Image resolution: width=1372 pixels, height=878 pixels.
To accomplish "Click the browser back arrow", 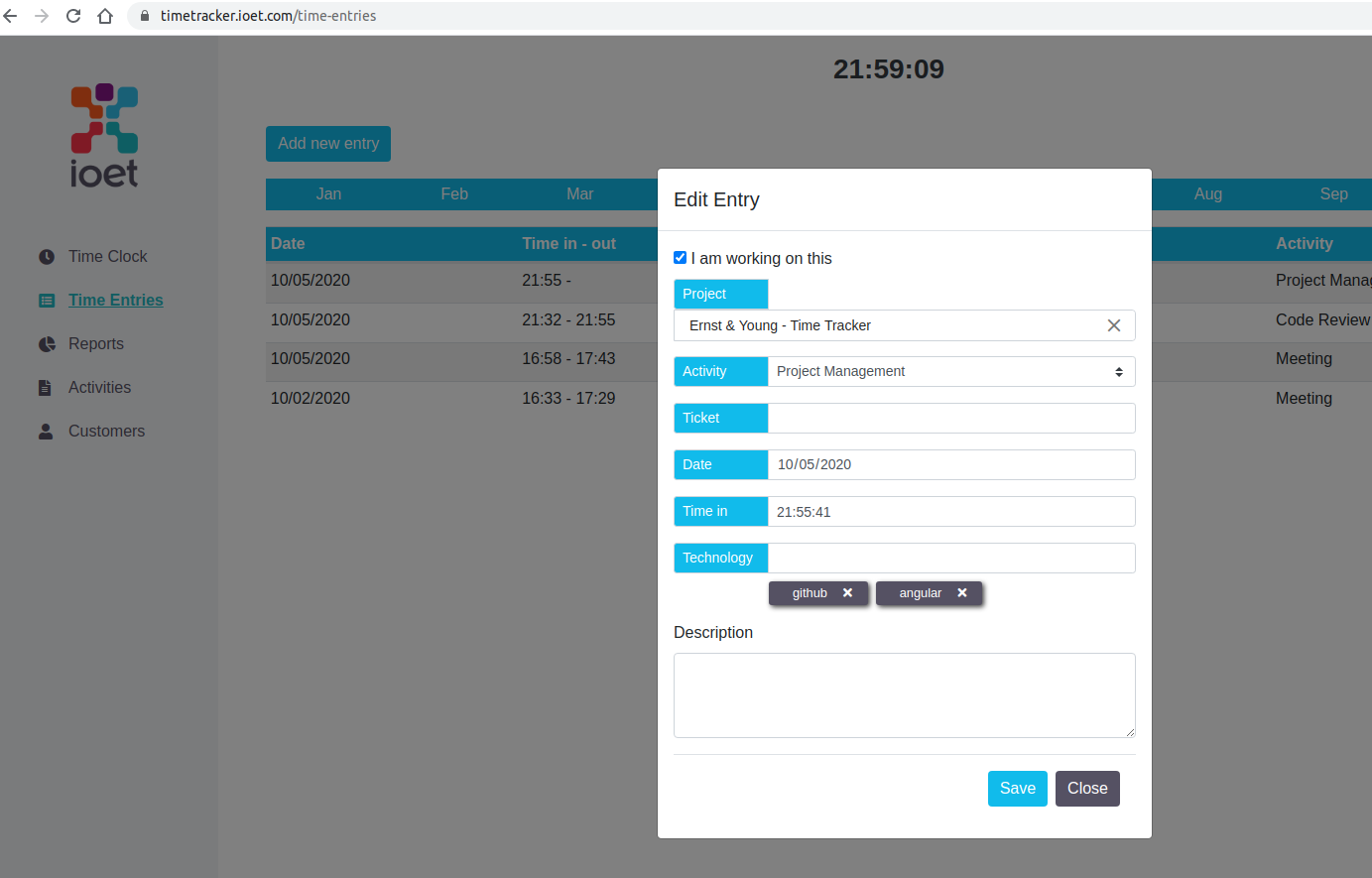I will click(11, 16).
